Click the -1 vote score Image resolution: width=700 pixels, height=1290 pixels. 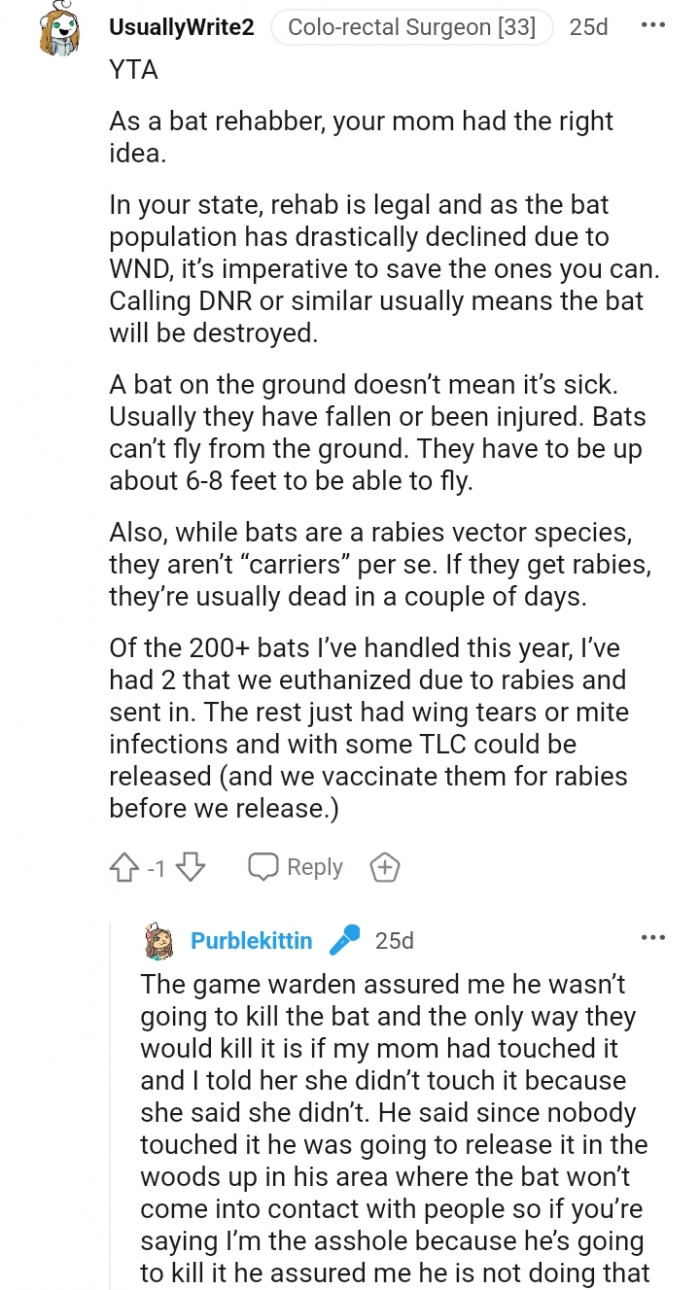[x=156, y=869]
